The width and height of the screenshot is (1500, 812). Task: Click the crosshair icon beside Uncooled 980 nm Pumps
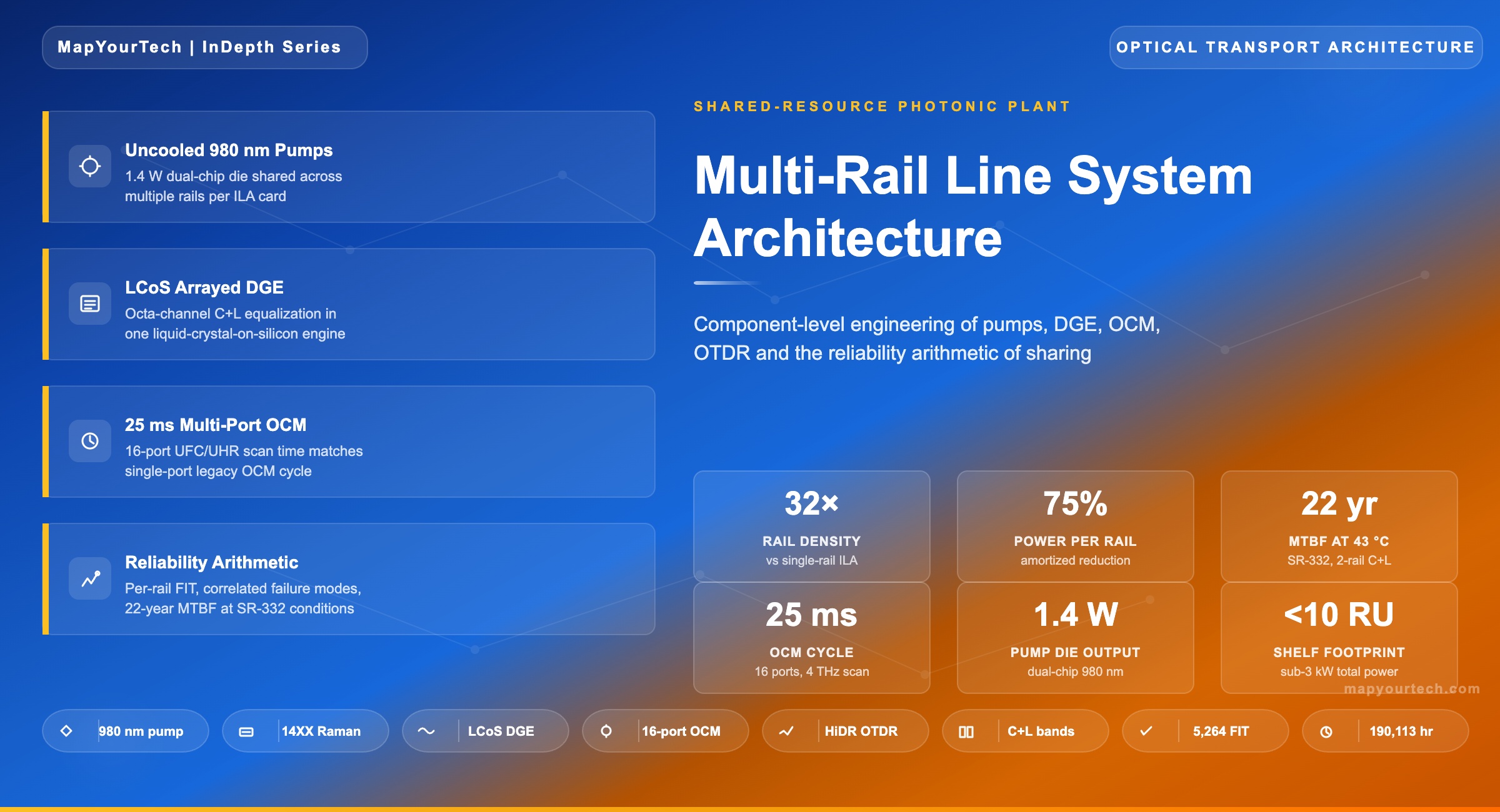click(90, 166)
